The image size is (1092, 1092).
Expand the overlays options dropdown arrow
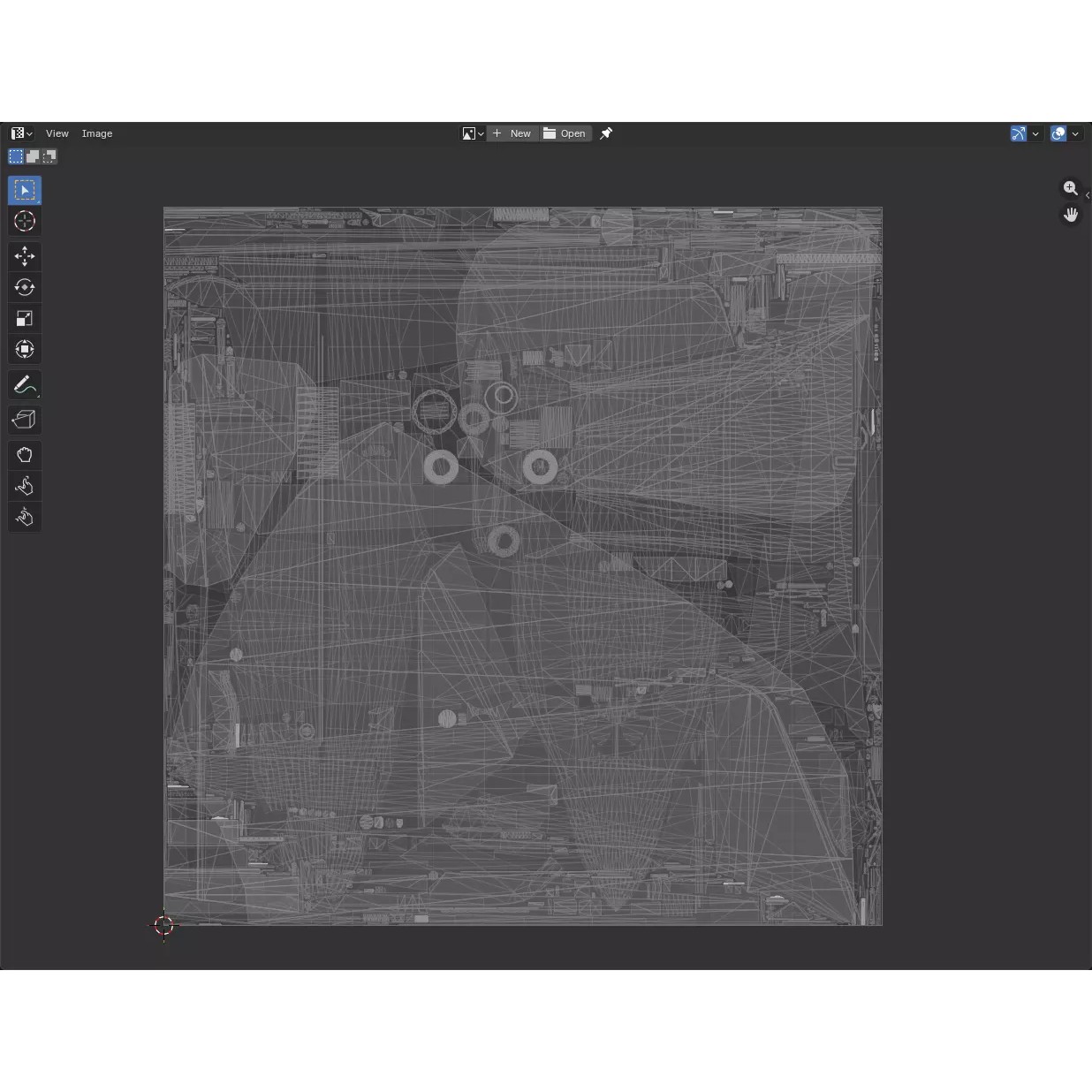click(1075, 133)
